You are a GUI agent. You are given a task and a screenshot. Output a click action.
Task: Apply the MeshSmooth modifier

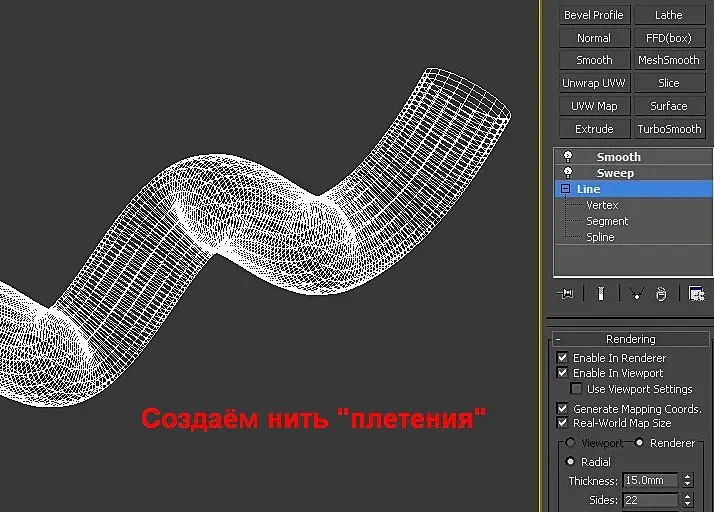pyautogui.click(x=669, y=60)
